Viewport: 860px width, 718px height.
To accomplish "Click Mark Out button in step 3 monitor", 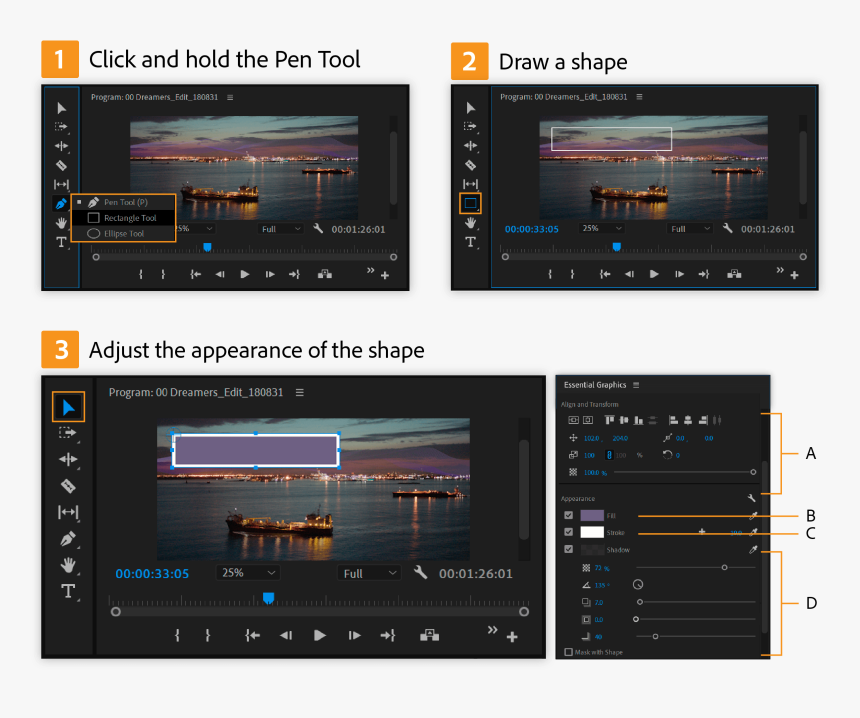I will pyautogui.click(x=207, y=635).
